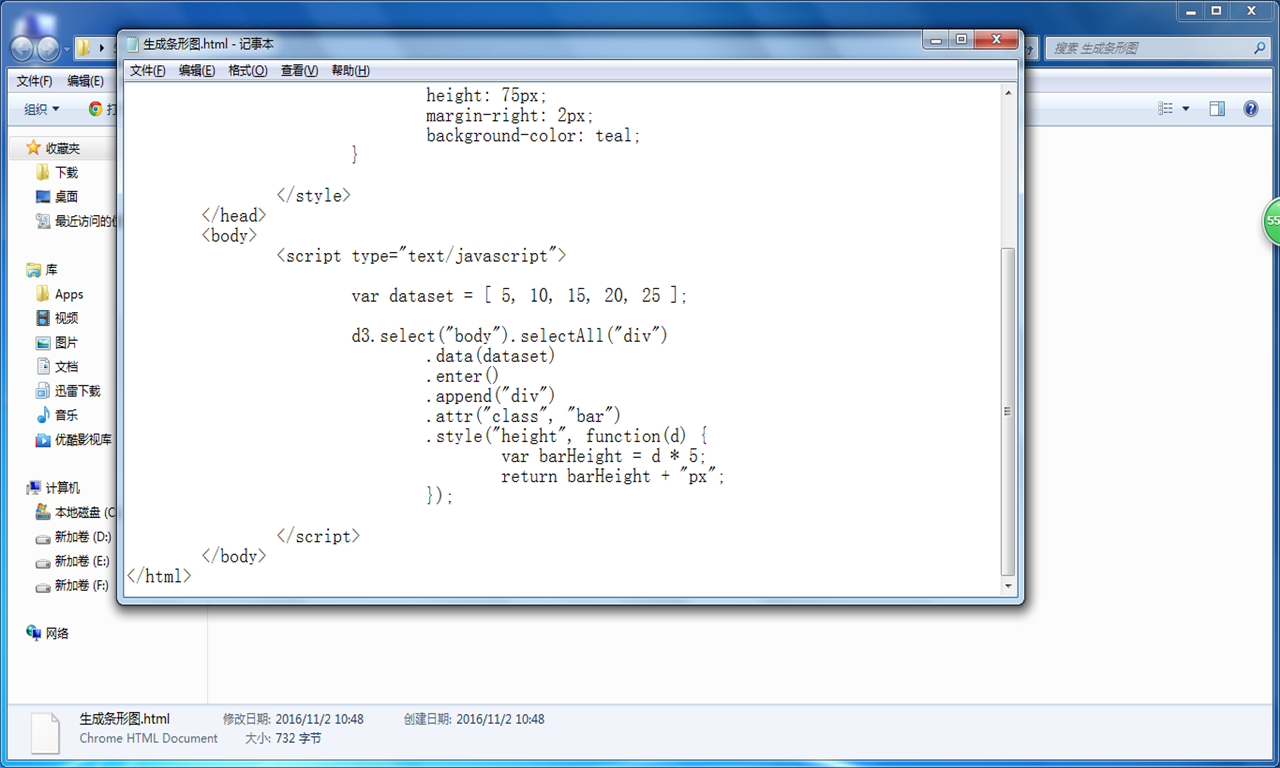The height and width of the screenshot is (768, 1280).
Task: Click the 本地磁盘 (C:) drive icon
Action: 43,512
